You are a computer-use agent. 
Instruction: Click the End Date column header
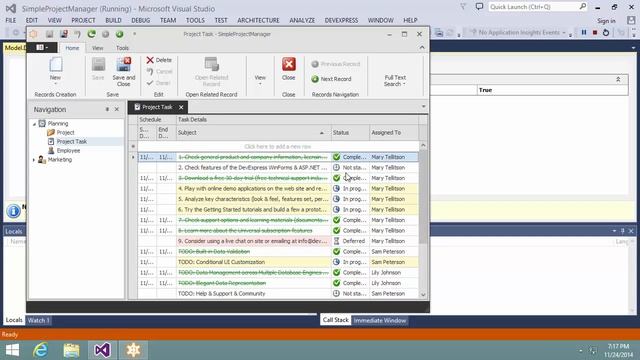pos(166,133)
